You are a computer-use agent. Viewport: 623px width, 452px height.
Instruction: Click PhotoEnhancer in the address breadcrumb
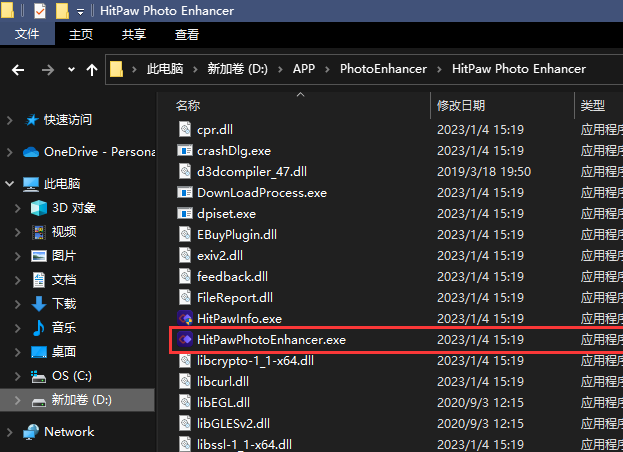(x=383, y=69)
